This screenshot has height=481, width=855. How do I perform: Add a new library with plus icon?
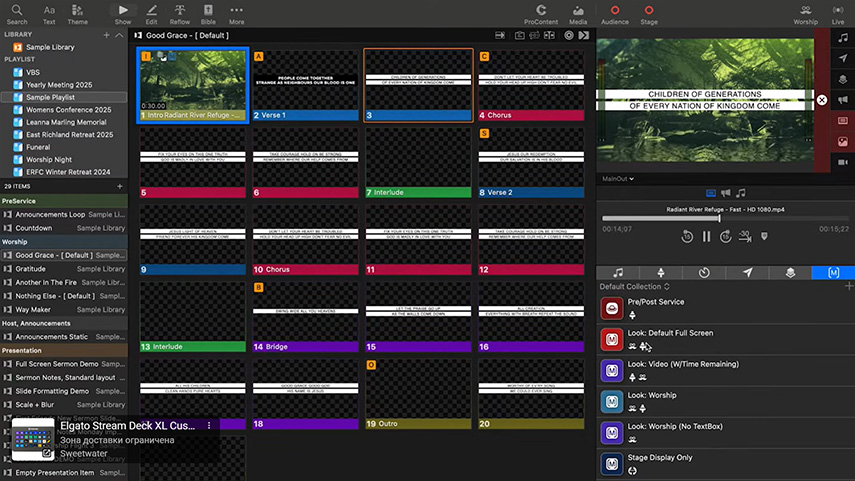[106, 35]
